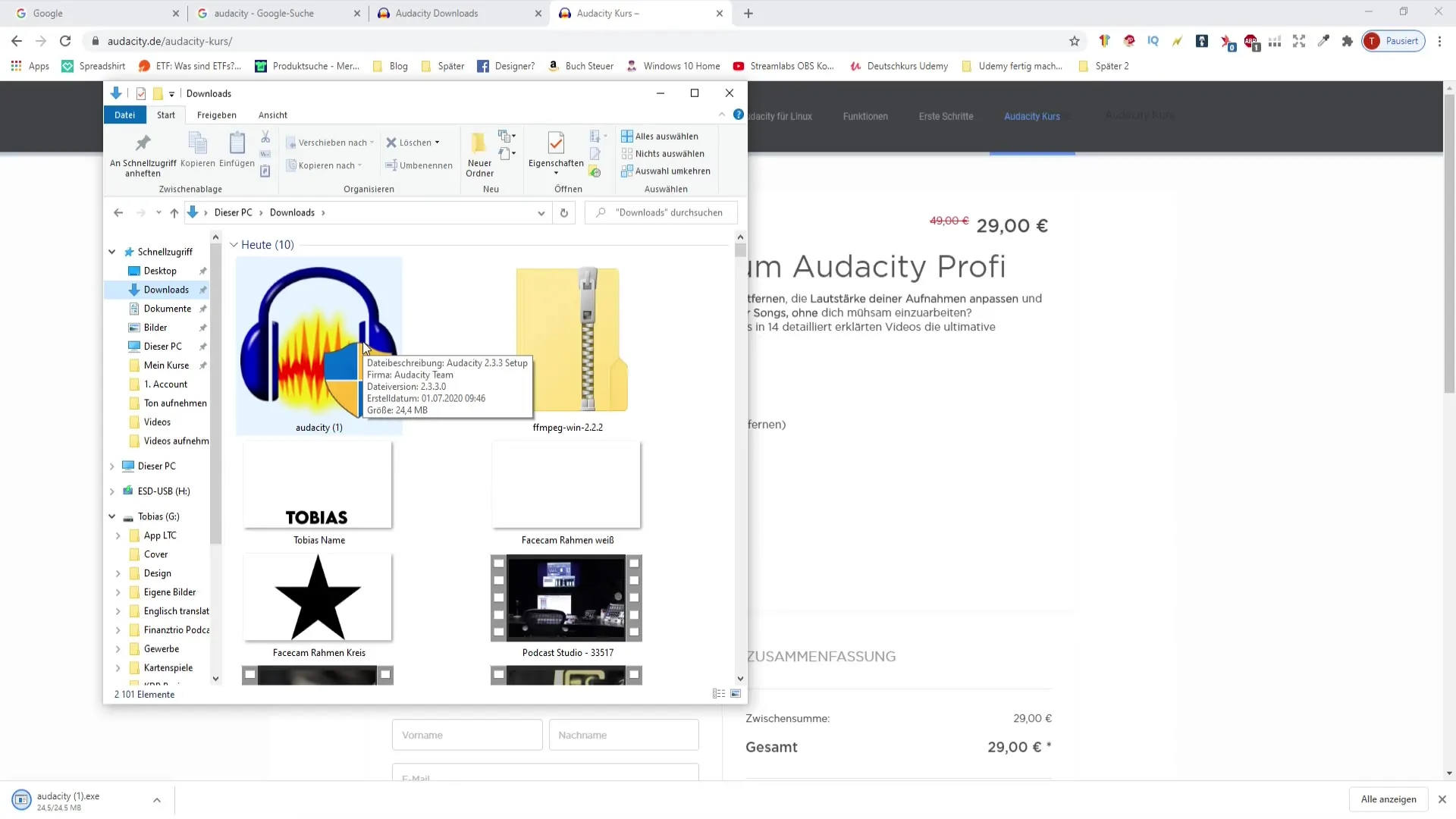The width and height of the screenshot is (1456, 819).
Task: Open Erste Schritte in website navigation
Action: 946,116
